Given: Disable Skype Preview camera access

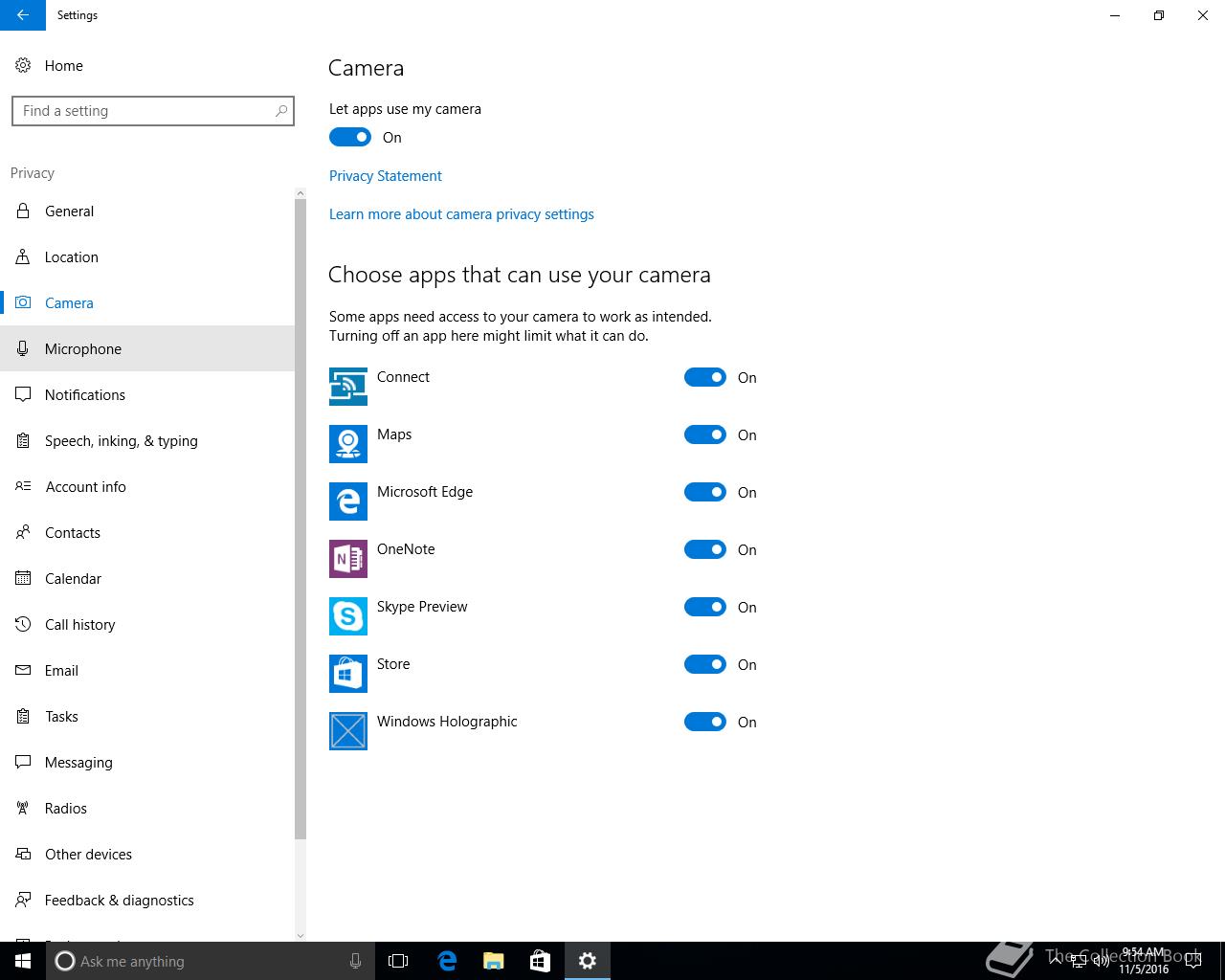Looking at the screenshot, I should (x=705, y=607).
